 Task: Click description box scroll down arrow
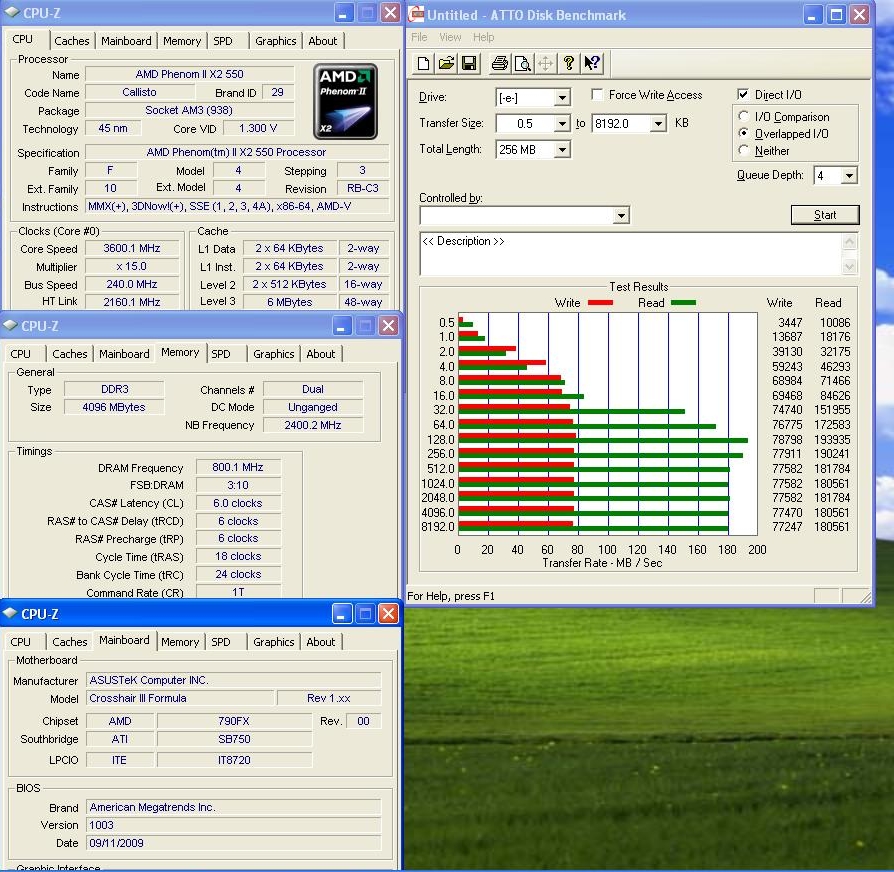(x=849, y=266)
